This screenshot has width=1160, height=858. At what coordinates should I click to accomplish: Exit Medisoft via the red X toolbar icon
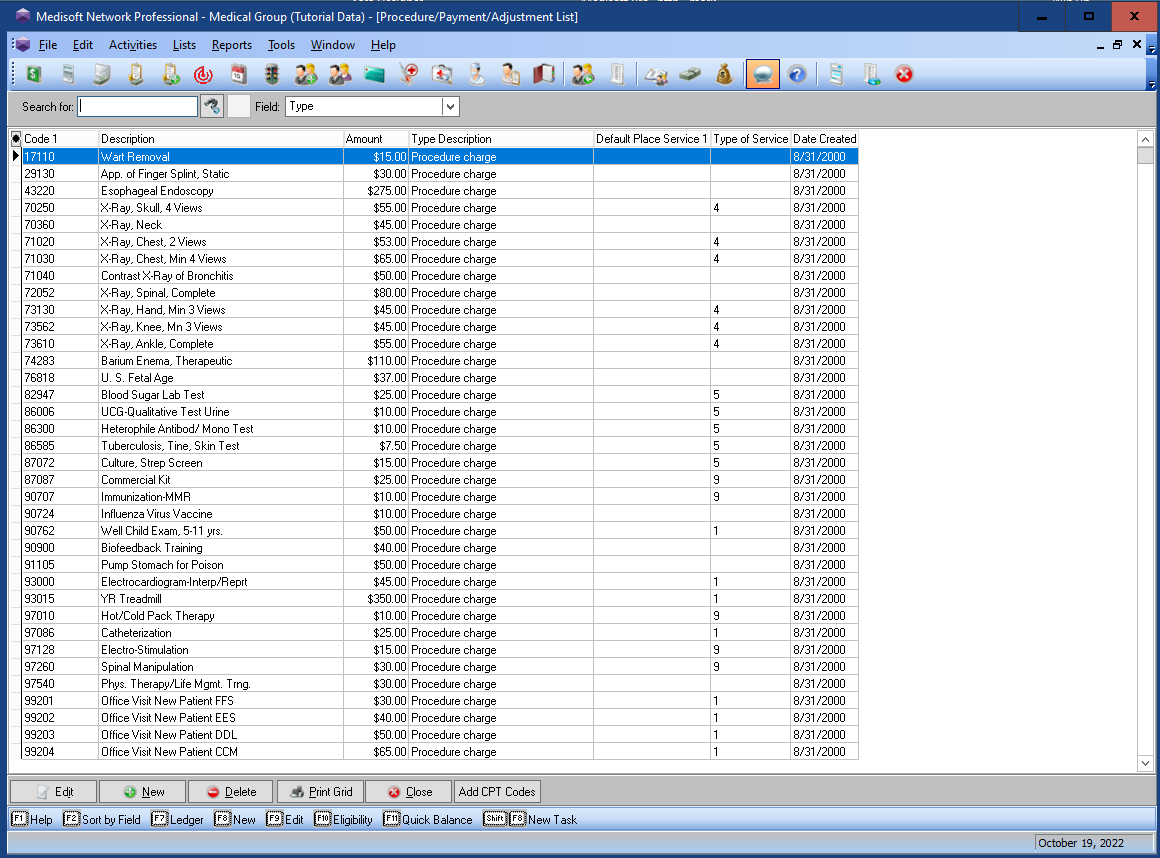(904, 73)
